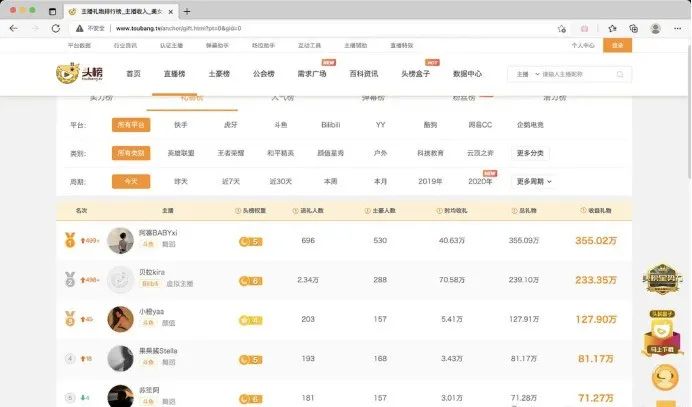Click the silver medal rank 2 icon

click(x=70, y=283)
